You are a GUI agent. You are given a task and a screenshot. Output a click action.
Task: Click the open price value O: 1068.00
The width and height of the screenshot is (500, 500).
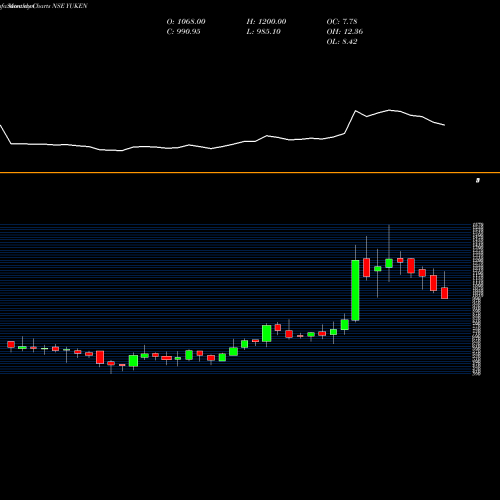click(186, 22)
